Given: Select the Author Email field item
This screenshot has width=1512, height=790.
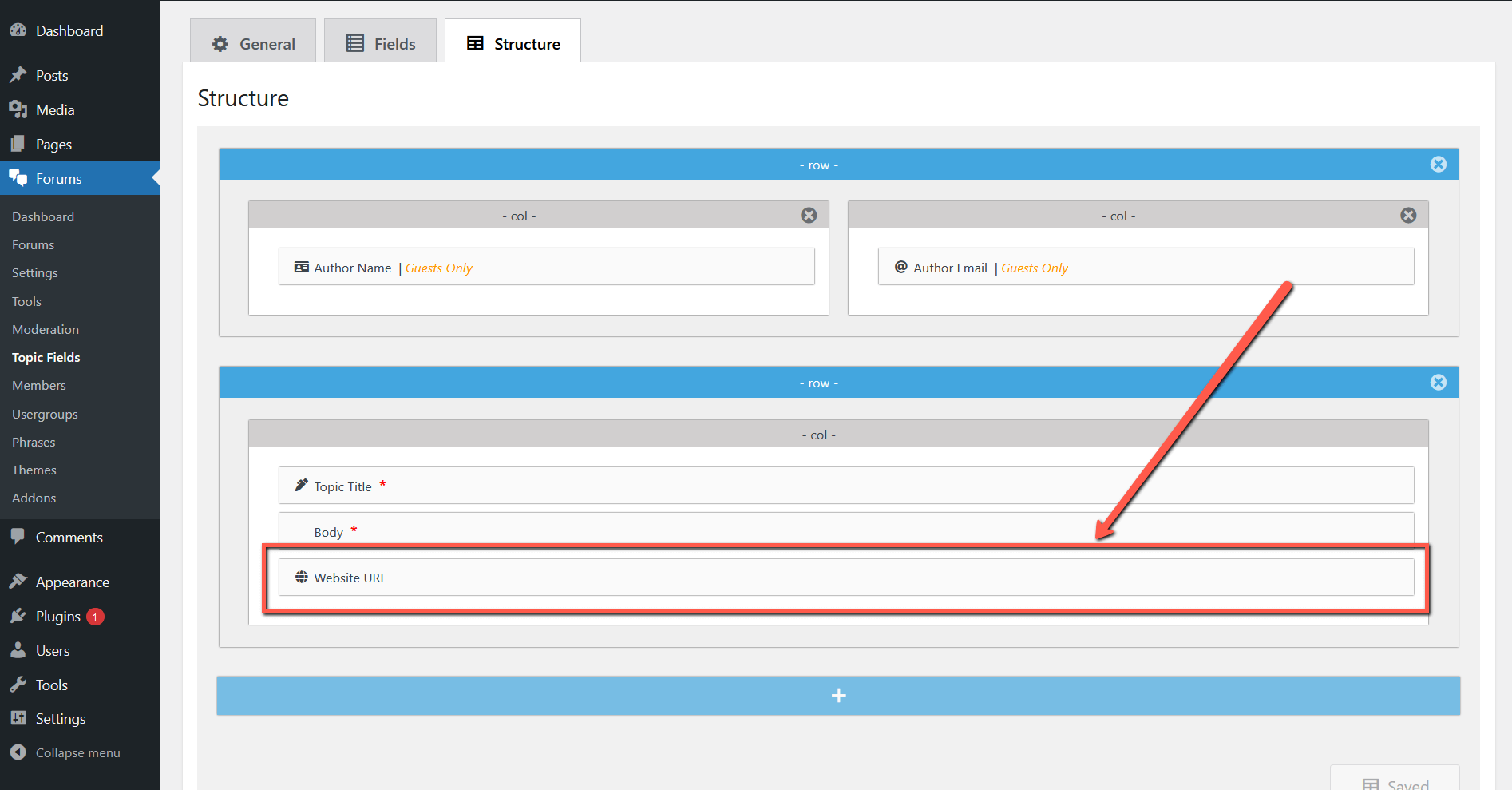Looking at the screenshot, I should pos(1146,267).
